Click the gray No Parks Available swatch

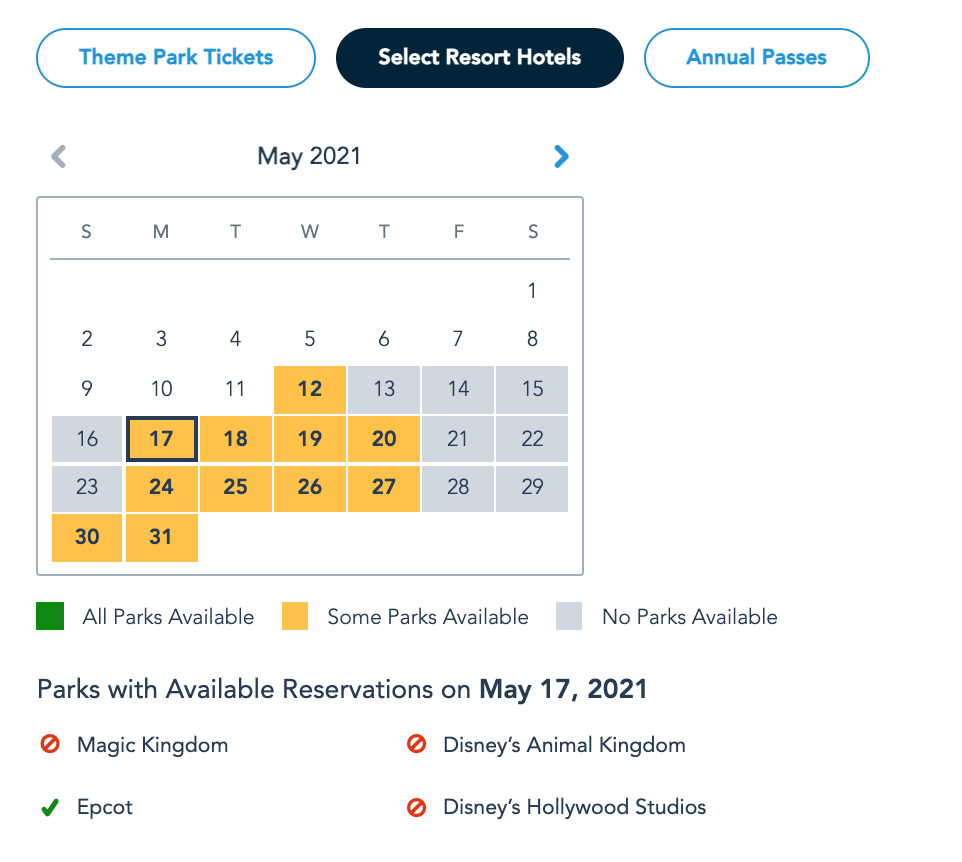click(569, 617)
